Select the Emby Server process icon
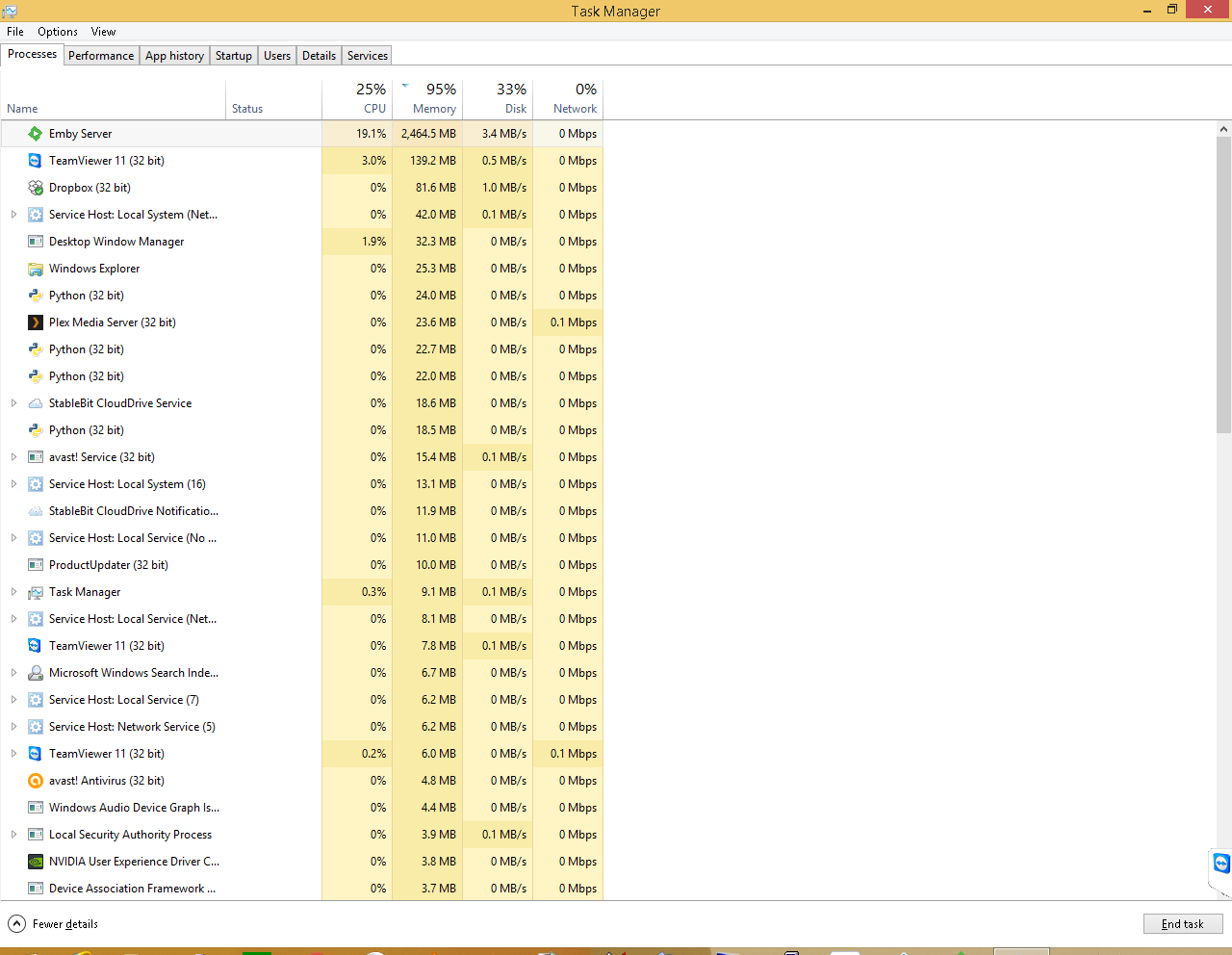The width and height of the screenshot is (1232, 955). pos(35,134)
